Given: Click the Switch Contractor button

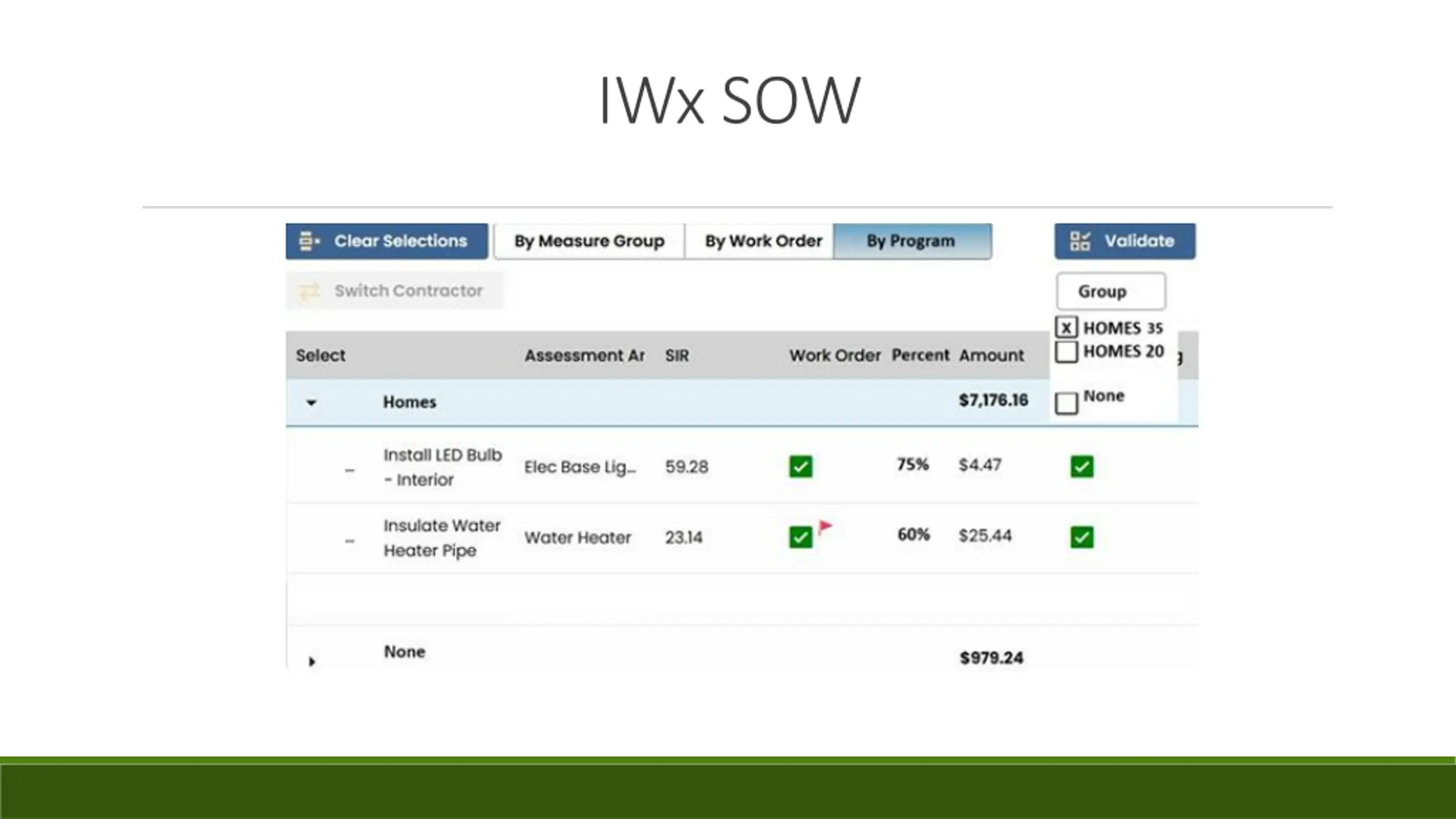Looking at the screenshot, I should (395, 291).
